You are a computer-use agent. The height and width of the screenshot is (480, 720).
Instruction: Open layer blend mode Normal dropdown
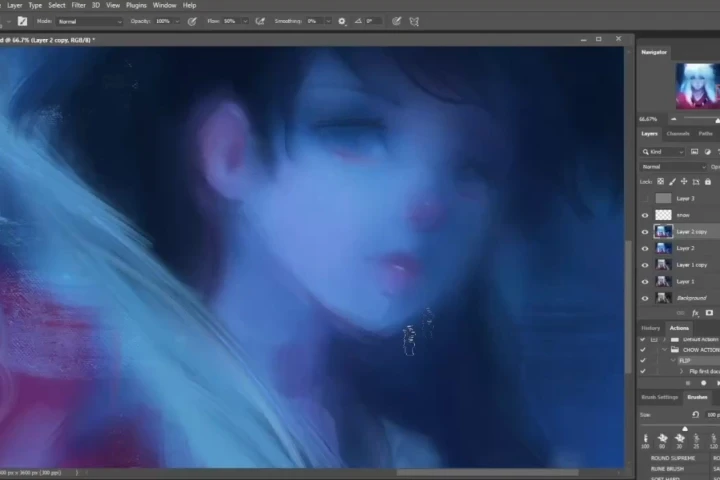coord(673,167)
